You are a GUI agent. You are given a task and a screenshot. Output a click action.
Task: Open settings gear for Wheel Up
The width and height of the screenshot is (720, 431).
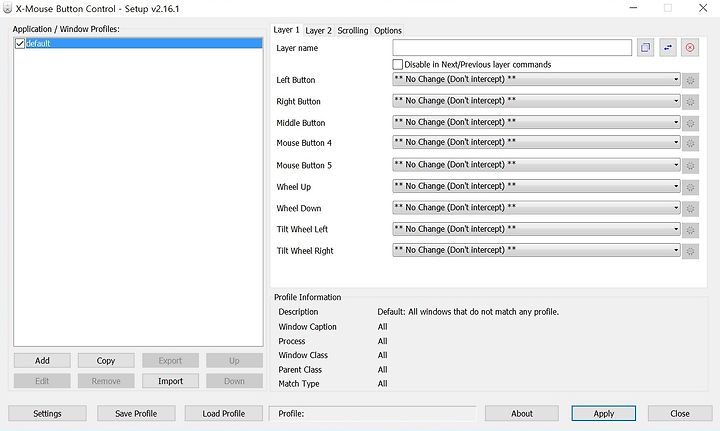point(690,187)
